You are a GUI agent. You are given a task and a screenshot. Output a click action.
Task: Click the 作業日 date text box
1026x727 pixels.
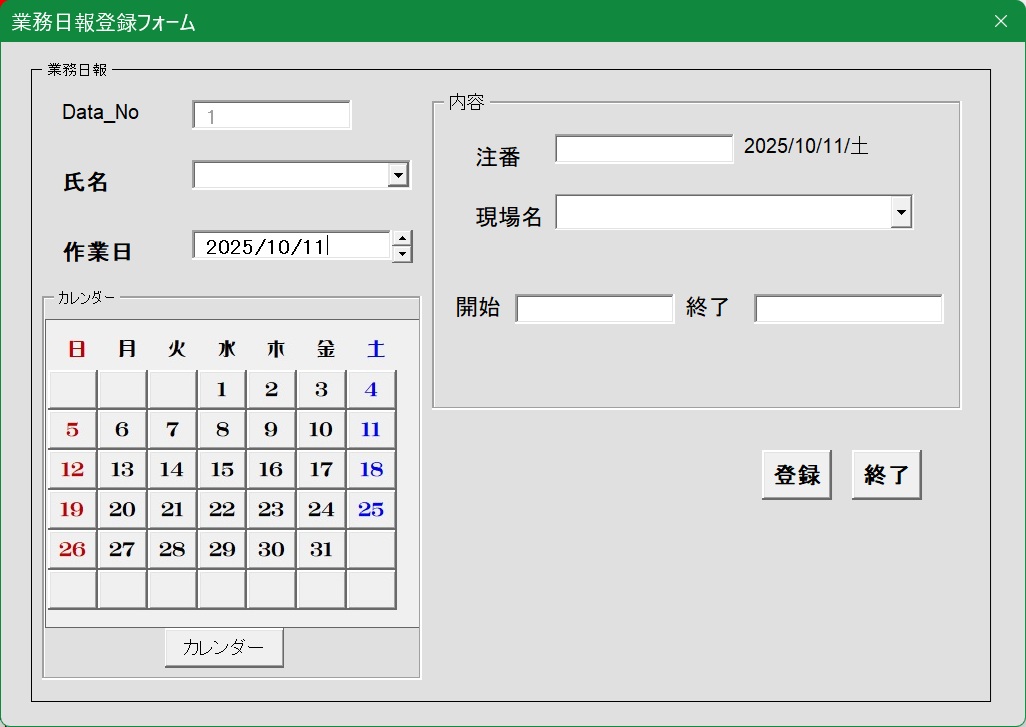click(x=290, y=246)
